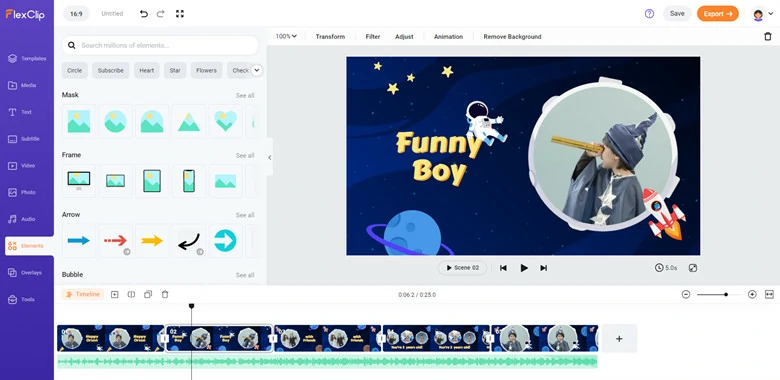Click the redo arrow icon
The height and width of the screenshot is (380, 780).
[160, 14]
